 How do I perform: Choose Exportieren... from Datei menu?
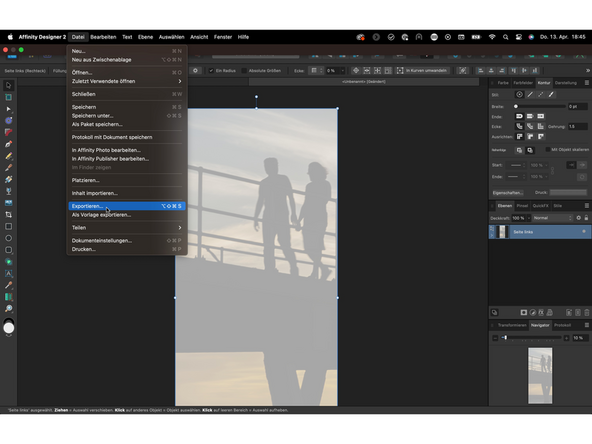tap(127, 206)
